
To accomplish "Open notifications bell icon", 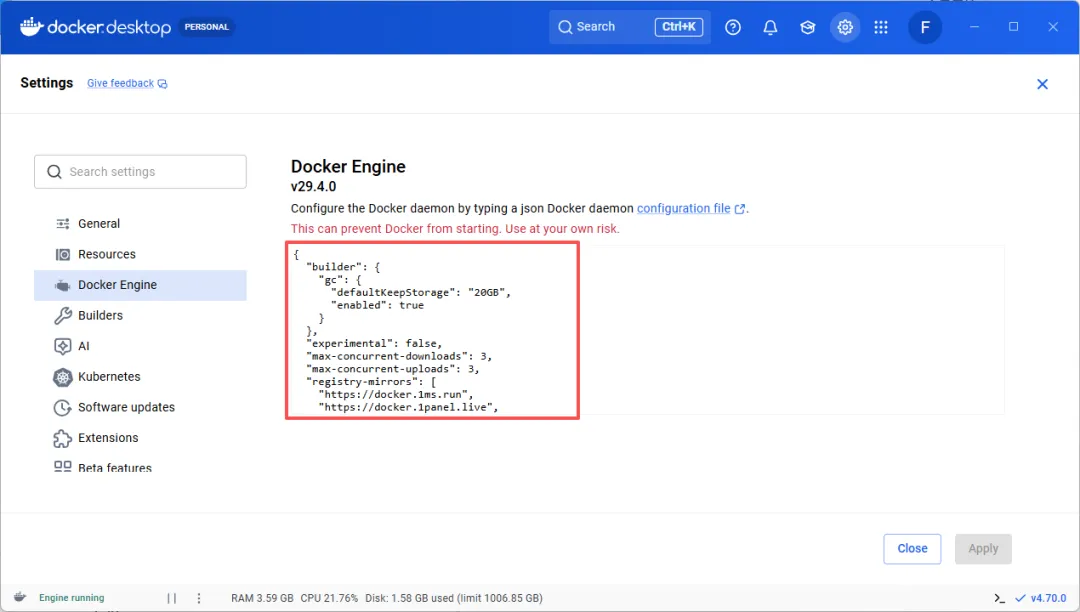I will [x=770, y=27].
